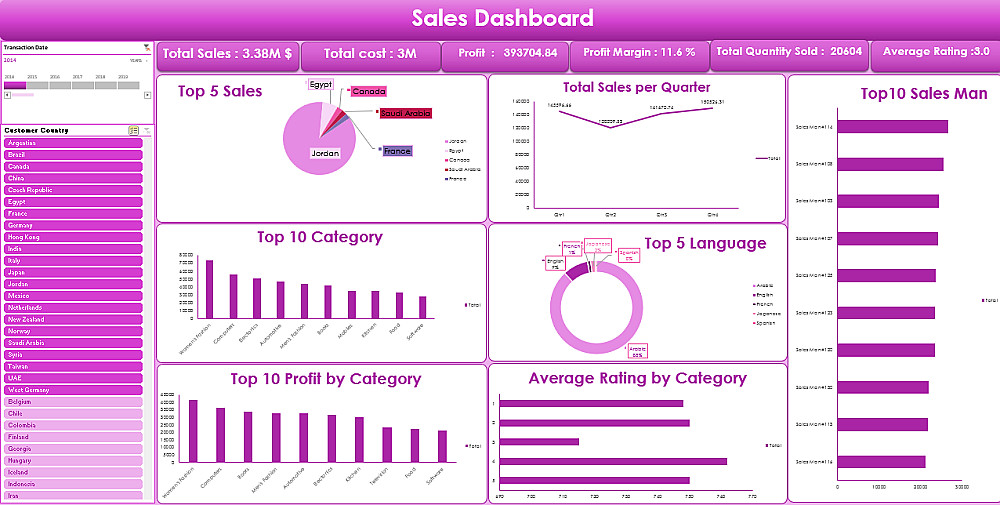1000x505 pixels.
Task: Select the Canada country filter
Action: (x=73, y=166)
